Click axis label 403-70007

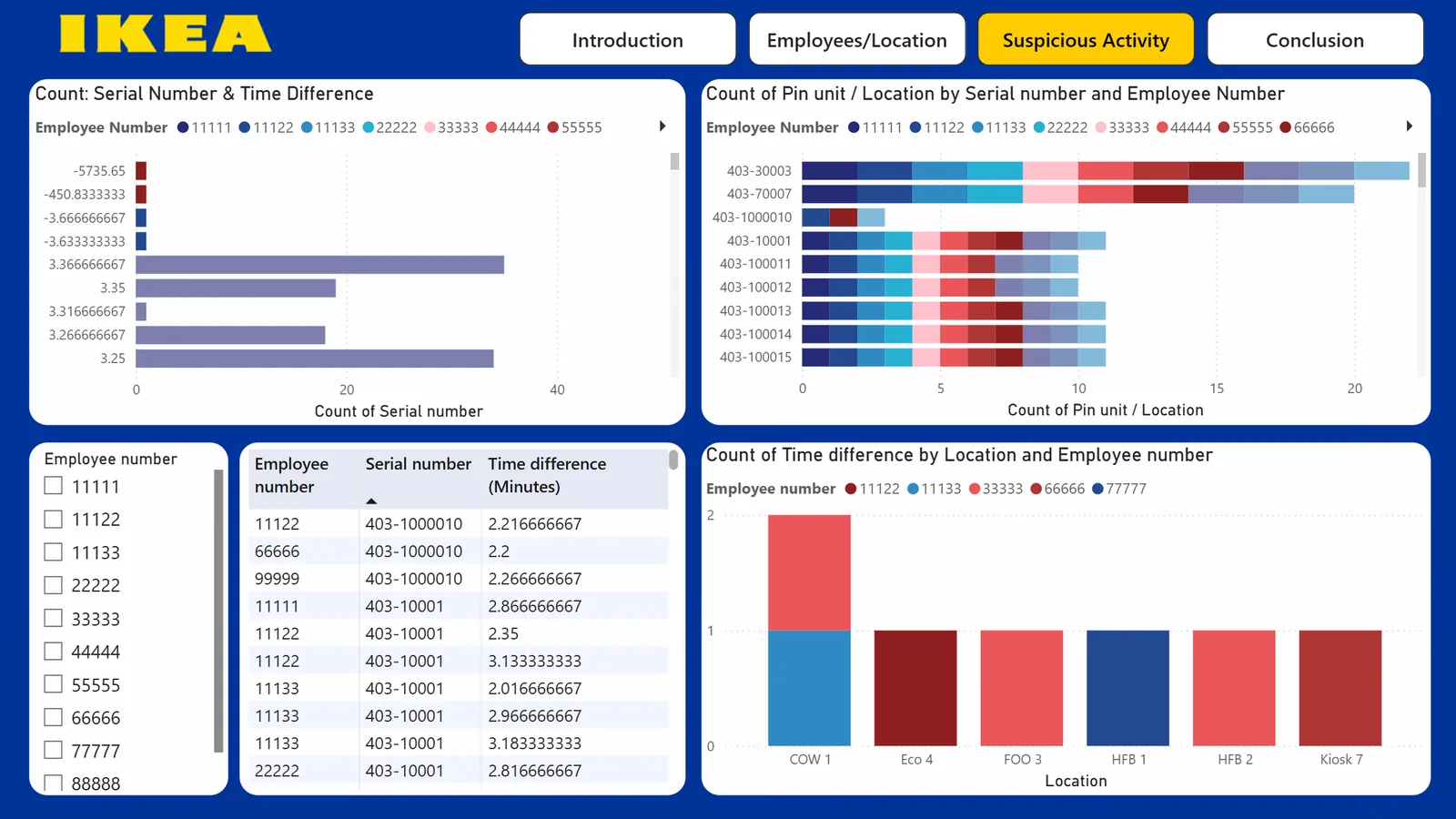pos(759,194)
